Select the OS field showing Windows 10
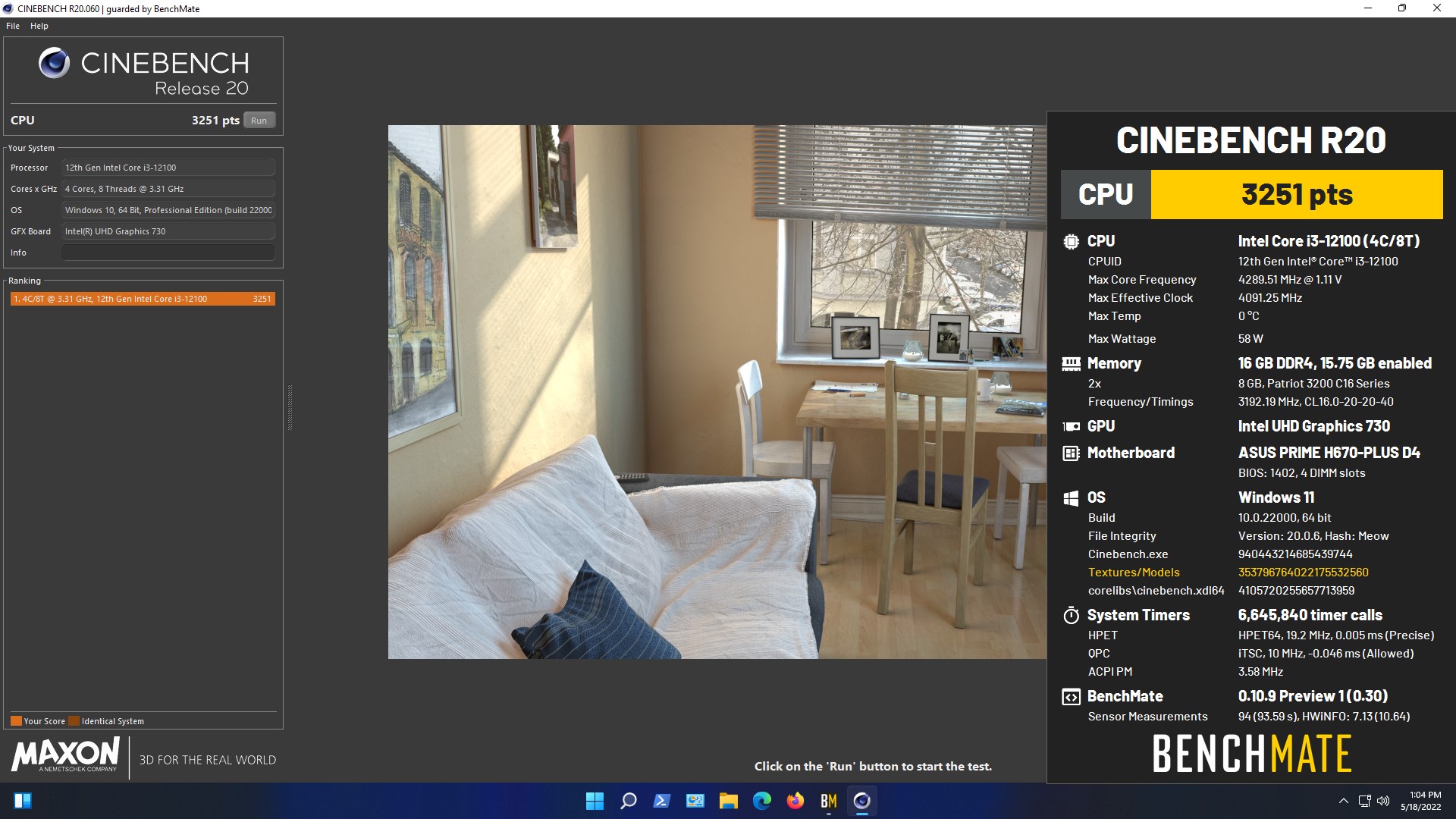 pyautogui.click(x=168, y=210)
